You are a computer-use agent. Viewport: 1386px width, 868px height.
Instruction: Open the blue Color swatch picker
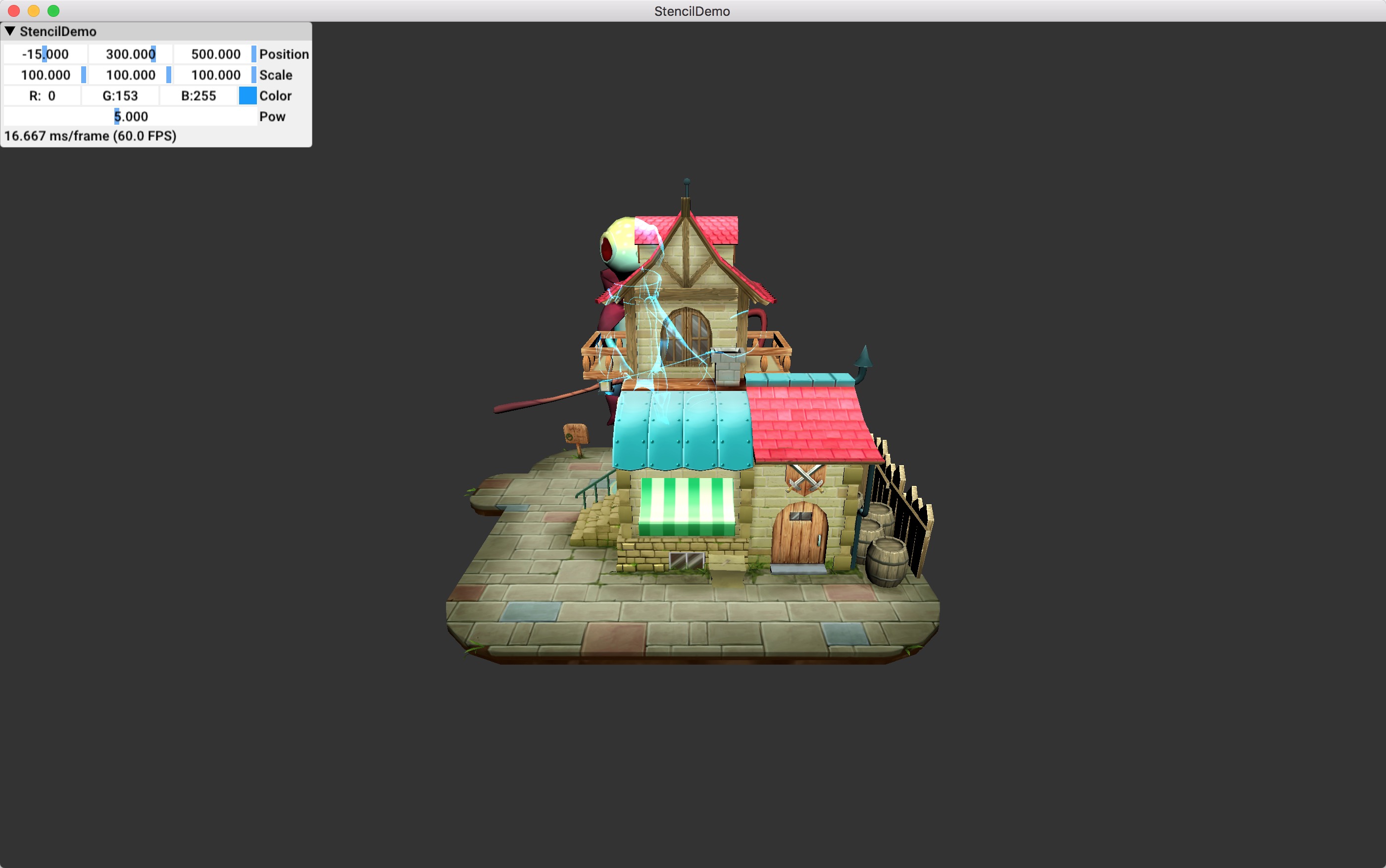pyautogui.click(x=247, y=96)
